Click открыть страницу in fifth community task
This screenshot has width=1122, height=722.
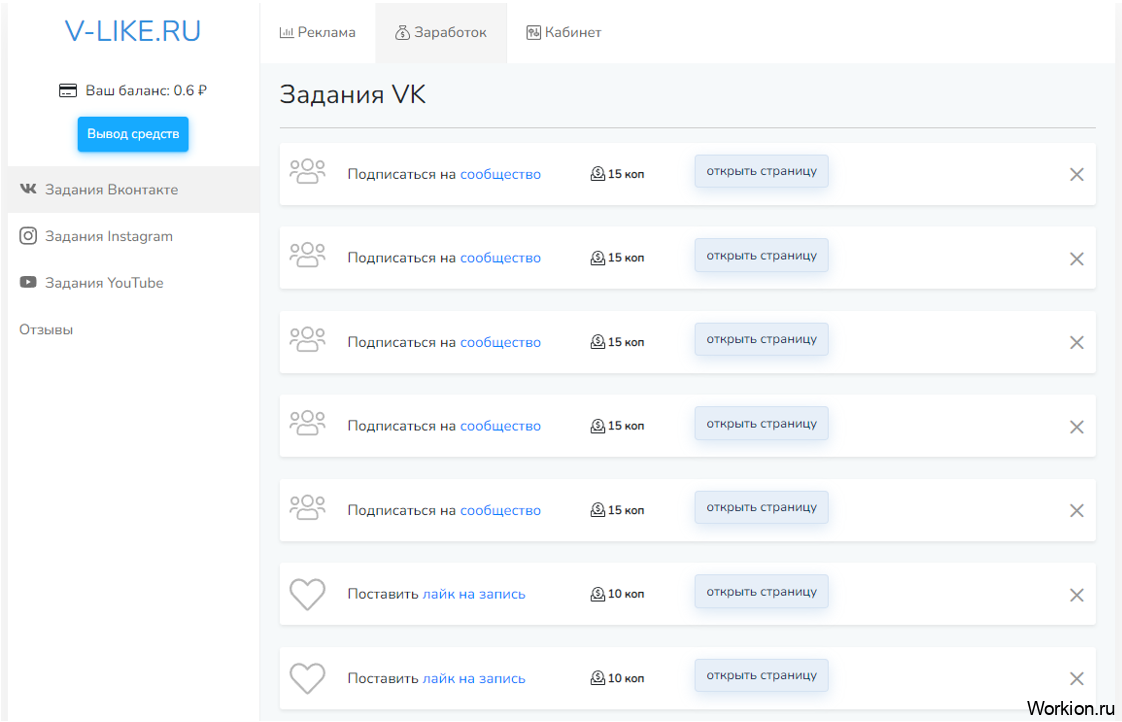[x=761, y=507]
